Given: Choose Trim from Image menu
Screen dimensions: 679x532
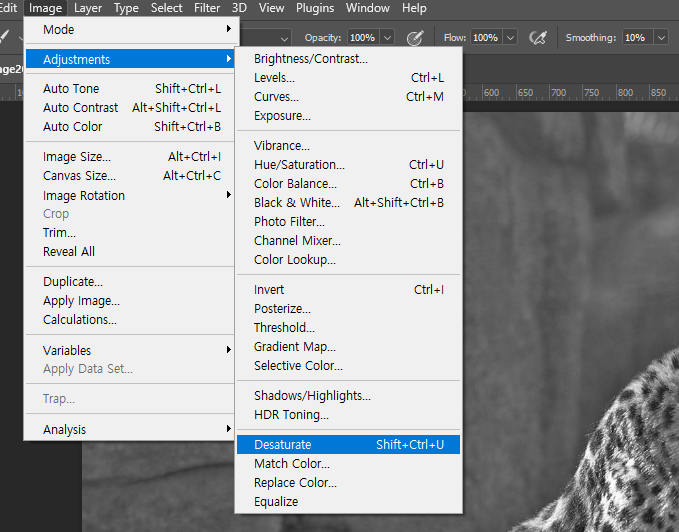Looking at the screenshot, I should click(x=129, y=232).
